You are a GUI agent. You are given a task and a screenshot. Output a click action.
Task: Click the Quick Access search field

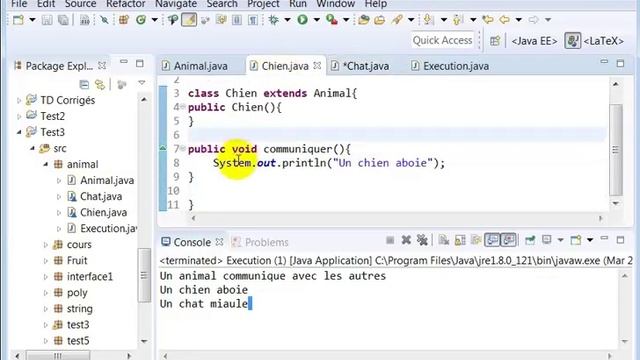coord(442,40)
